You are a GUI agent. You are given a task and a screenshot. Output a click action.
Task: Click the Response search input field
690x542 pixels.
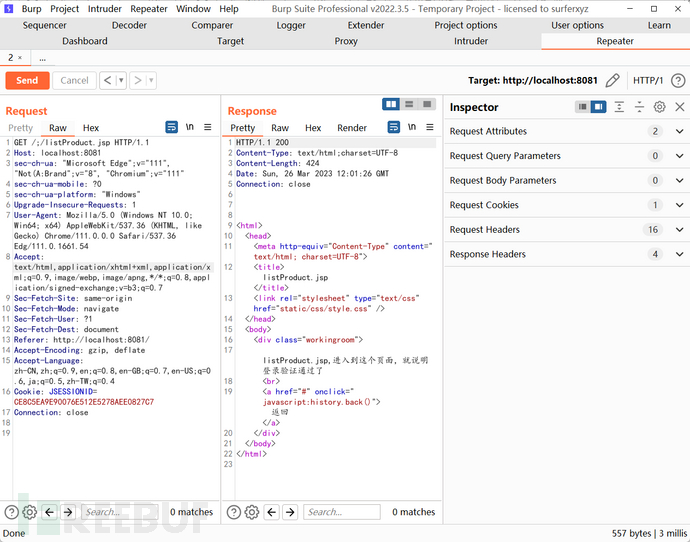(342, 512)
